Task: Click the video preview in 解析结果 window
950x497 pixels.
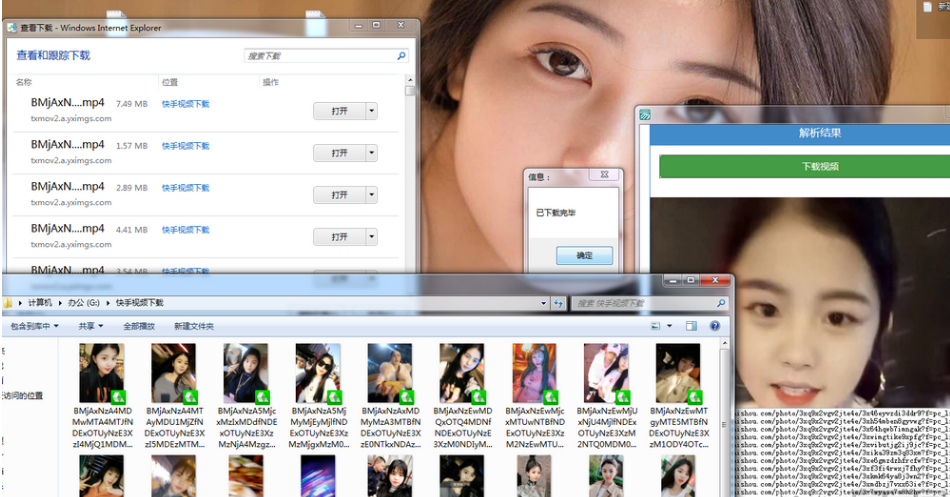Action: tap(800, 303)
